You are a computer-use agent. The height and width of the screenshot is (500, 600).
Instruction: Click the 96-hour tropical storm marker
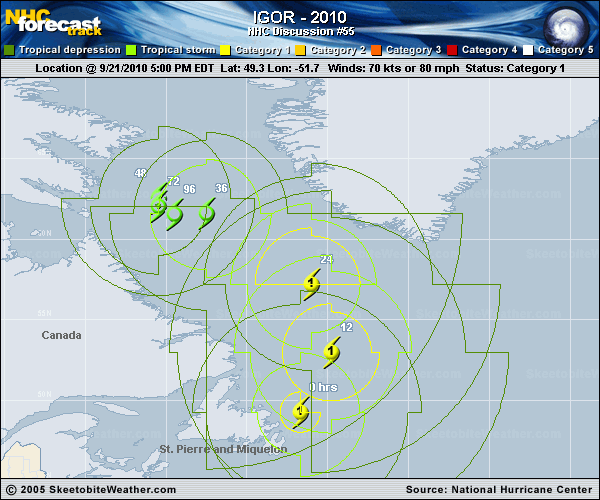174,215
